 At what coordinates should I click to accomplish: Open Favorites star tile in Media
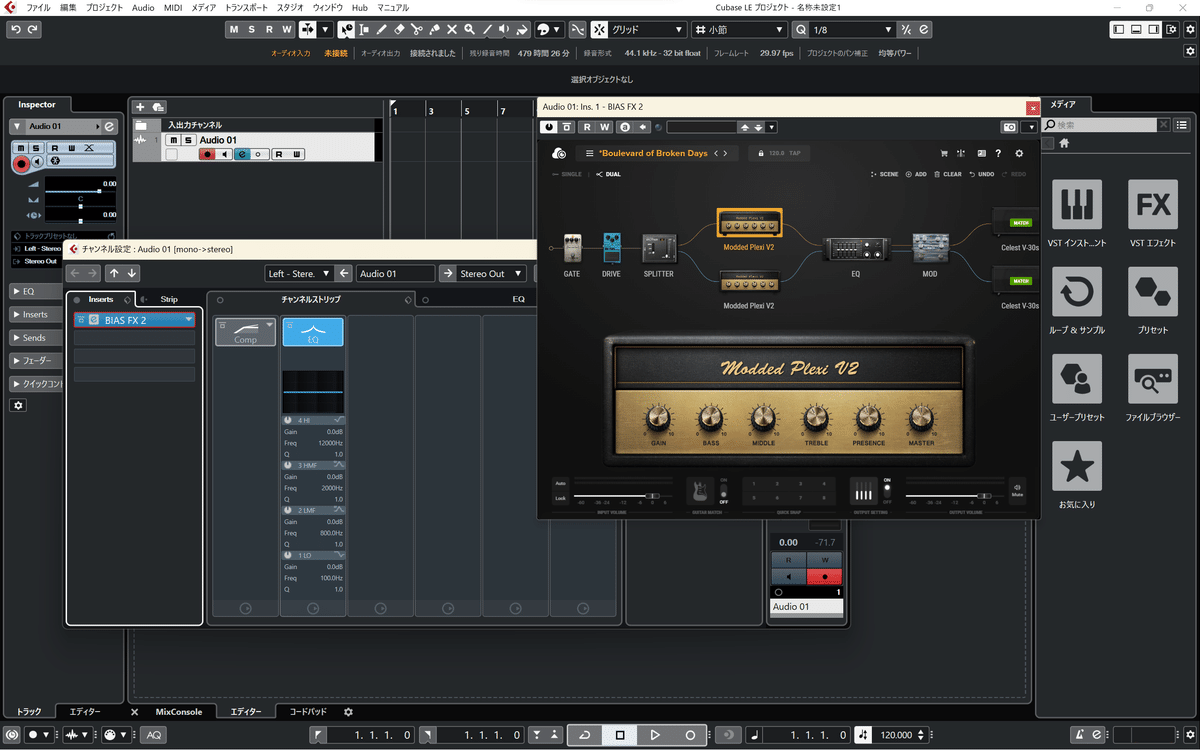[x=1077, y=466]
